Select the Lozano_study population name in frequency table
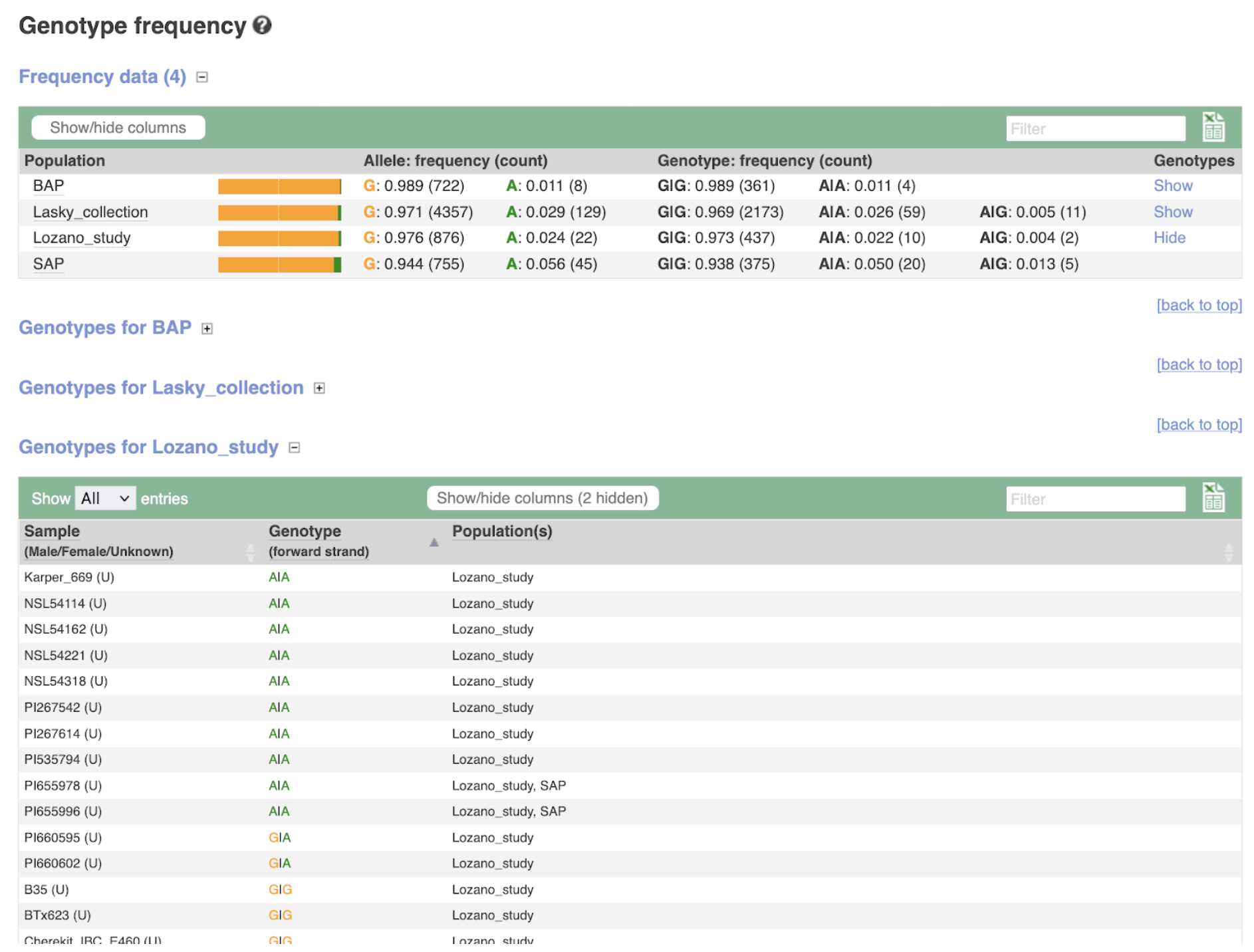 coord(82,238)
